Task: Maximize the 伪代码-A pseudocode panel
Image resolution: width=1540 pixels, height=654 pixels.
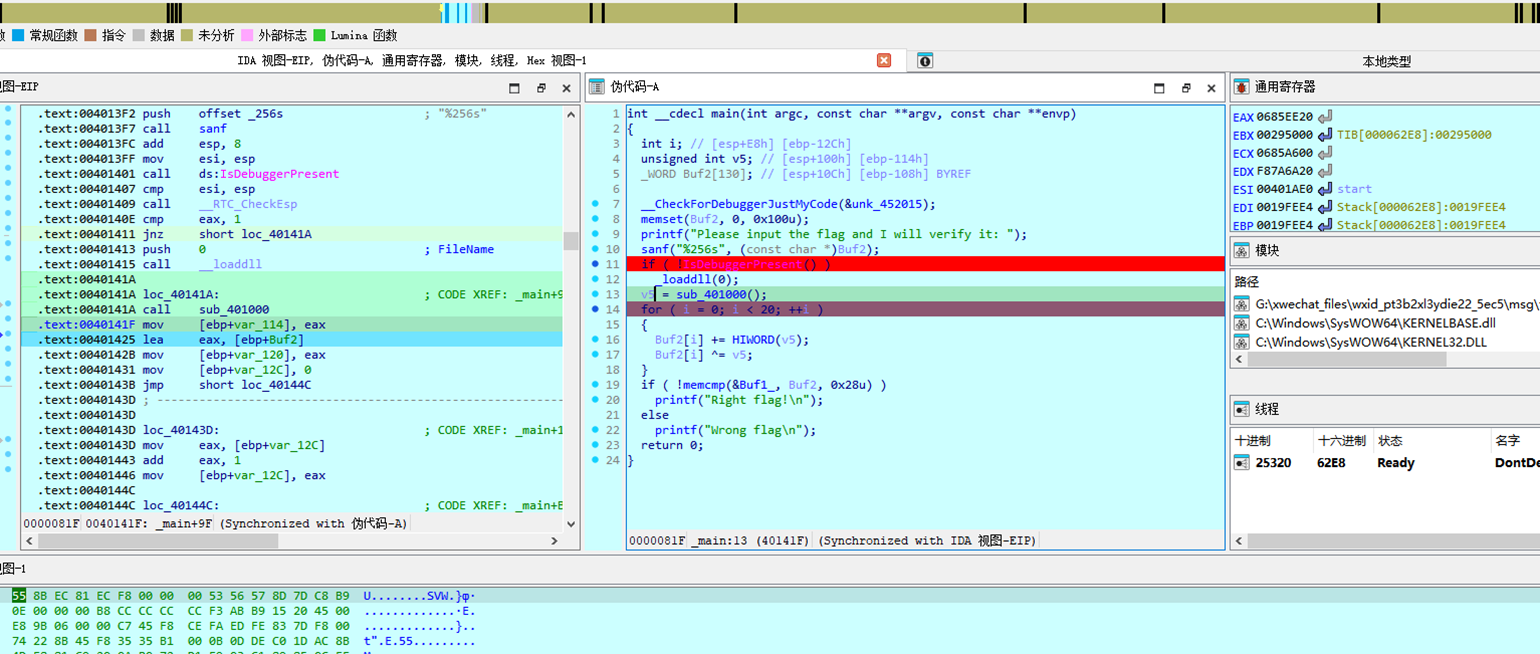Action: click(1159, 88)
